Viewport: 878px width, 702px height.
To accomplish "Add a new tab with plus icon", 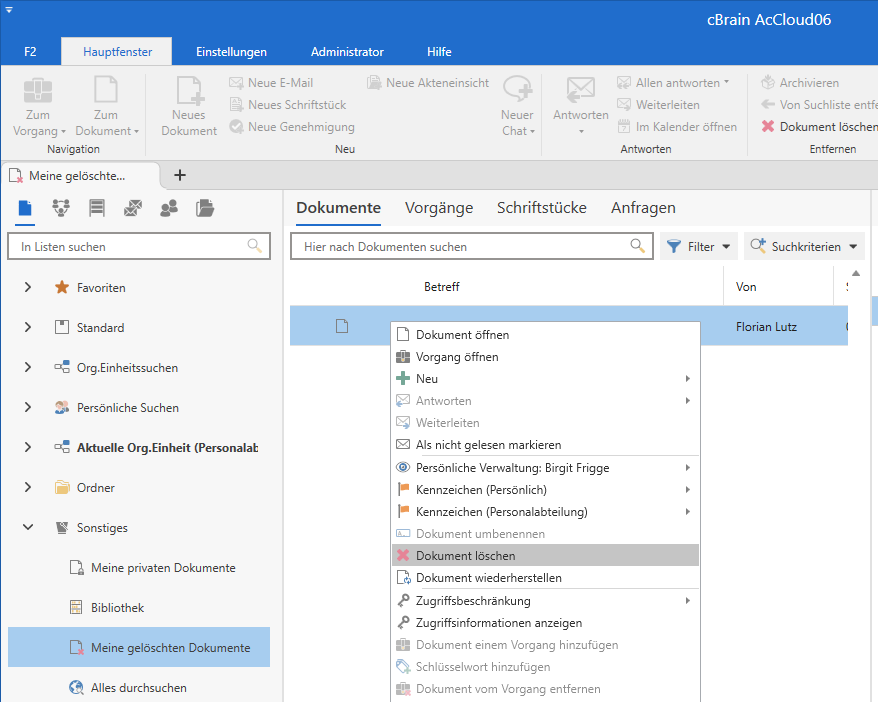I will (180, 175).
